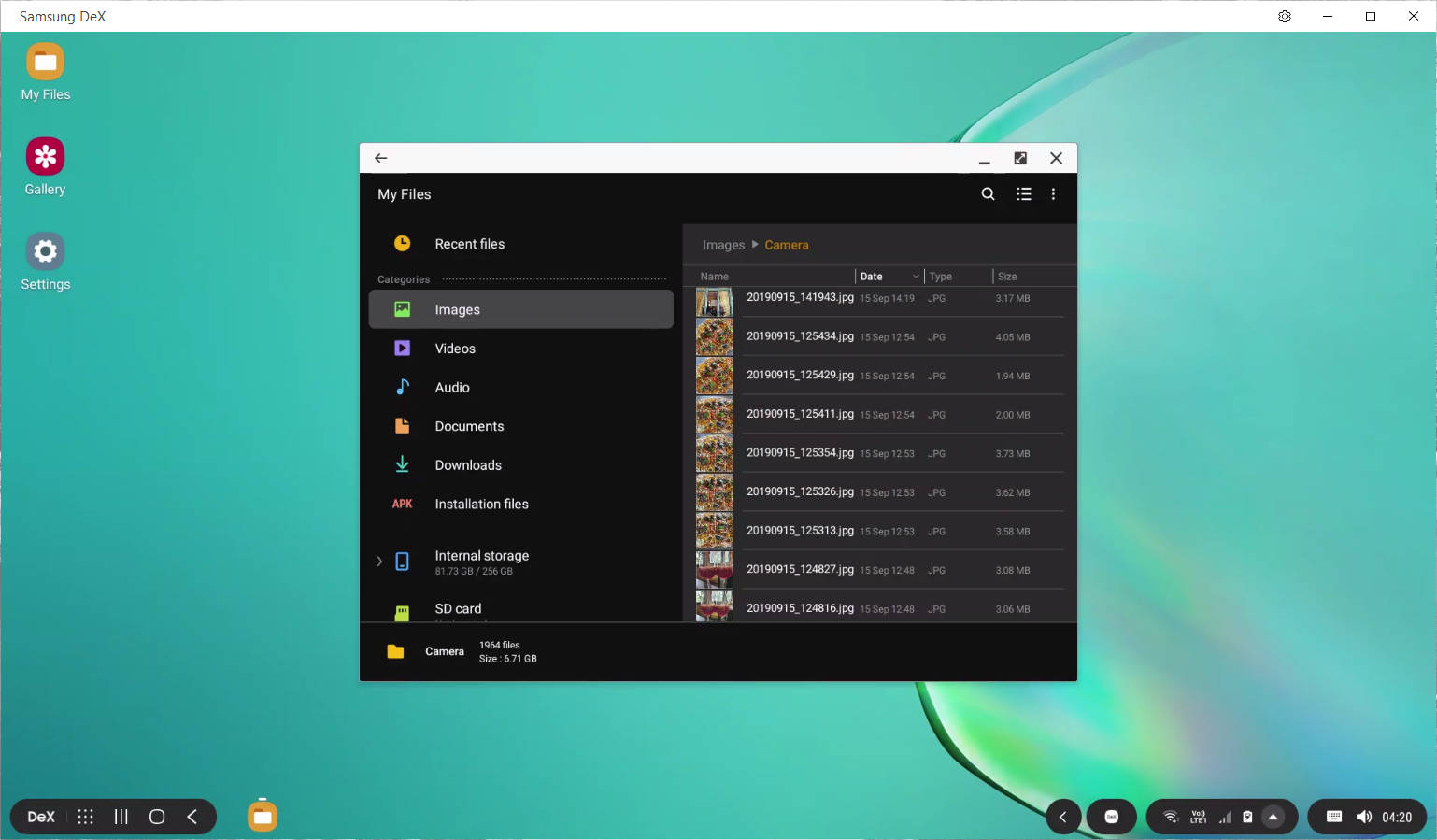Close the My Files window

[x=1056, y=158]
